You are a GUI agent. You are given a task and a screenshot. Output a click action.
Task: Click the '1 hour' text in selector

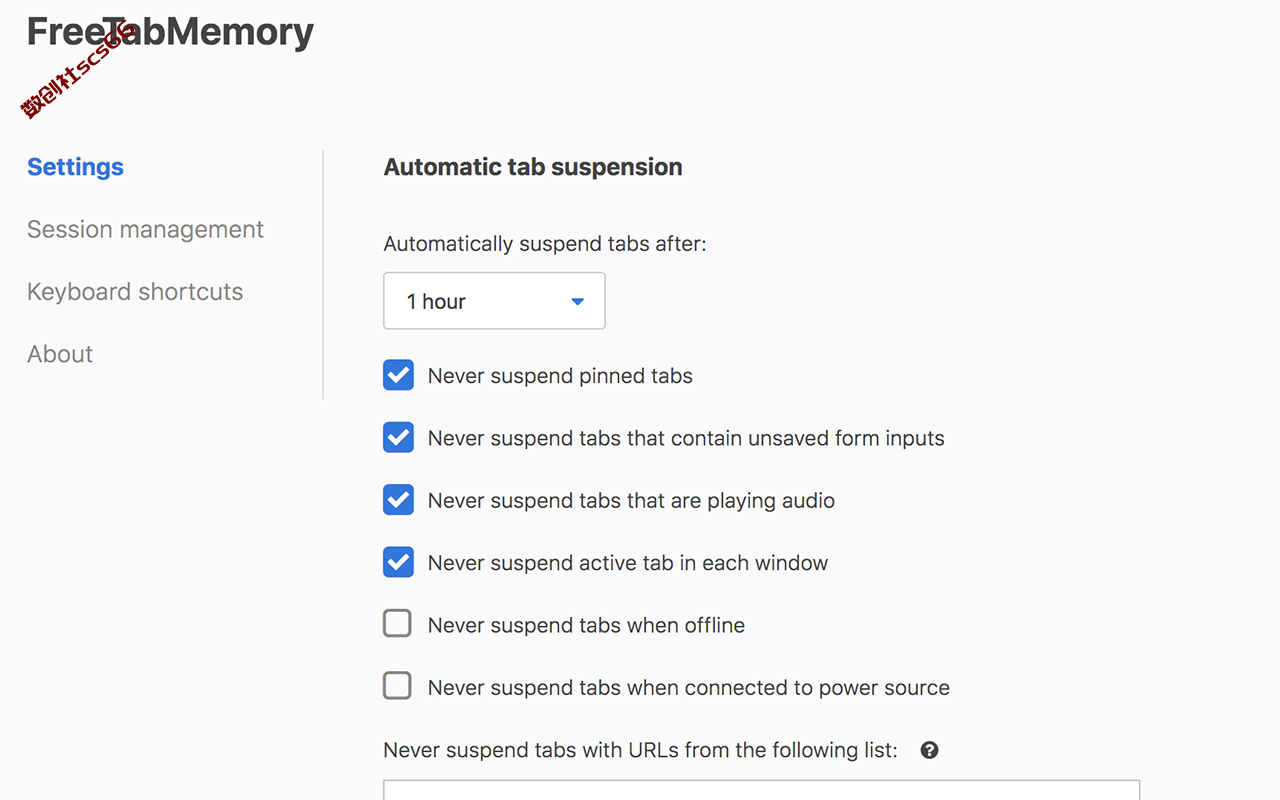[436, 302]
